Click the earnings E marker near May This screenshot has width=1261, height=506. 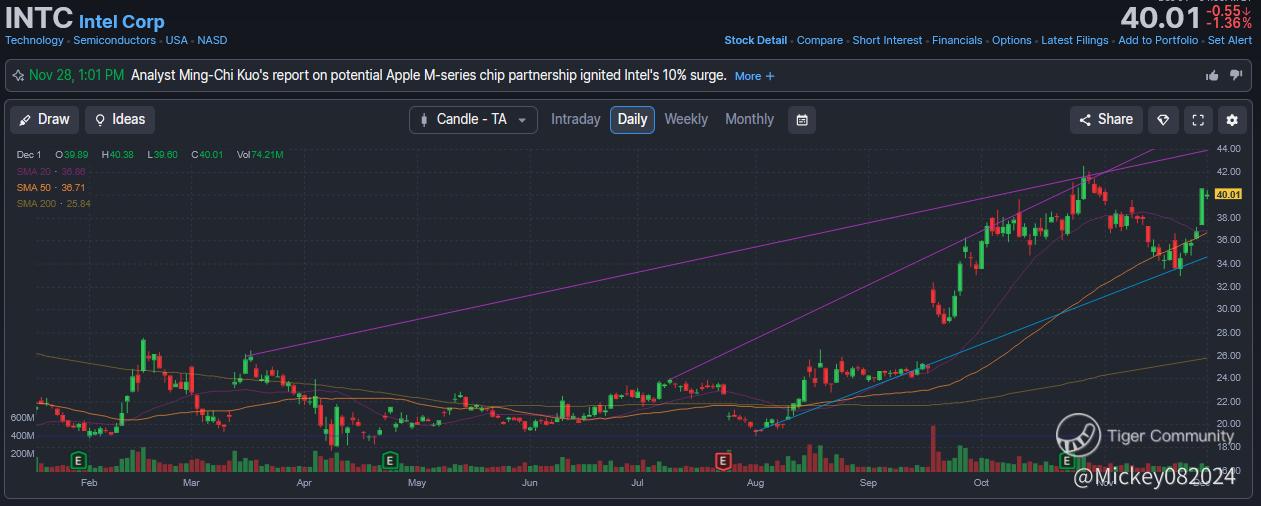[x=390, y=460]
